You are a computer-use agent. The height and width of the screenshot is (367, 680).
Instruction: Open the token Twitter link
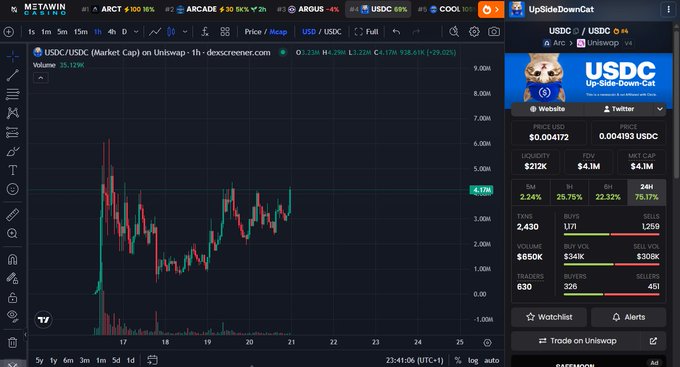pyautogui.click(x=618, y=109)
